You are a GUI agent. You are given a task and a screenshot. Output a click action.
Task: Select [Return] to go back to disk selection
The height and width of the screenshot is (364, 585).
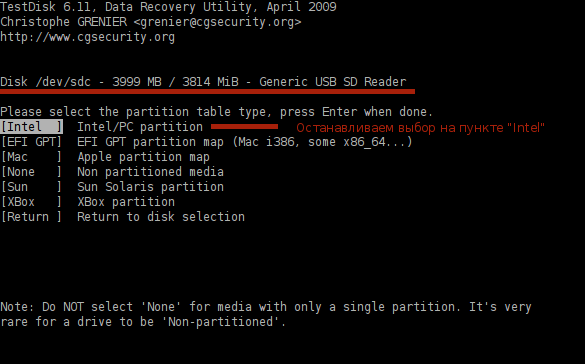tap(31, 217)
